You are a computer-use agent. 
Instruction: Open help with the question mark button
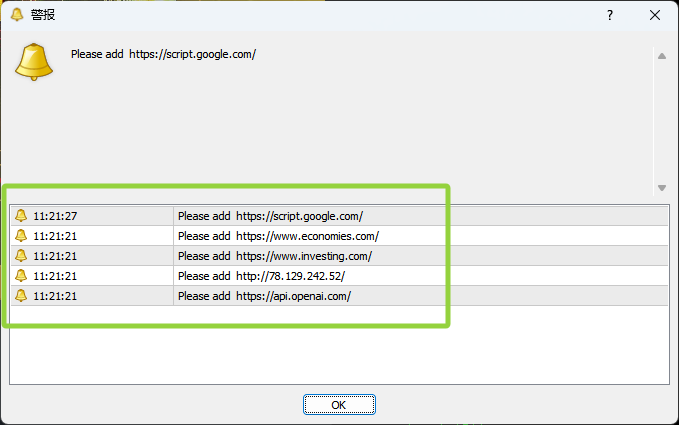click(610, 15)
